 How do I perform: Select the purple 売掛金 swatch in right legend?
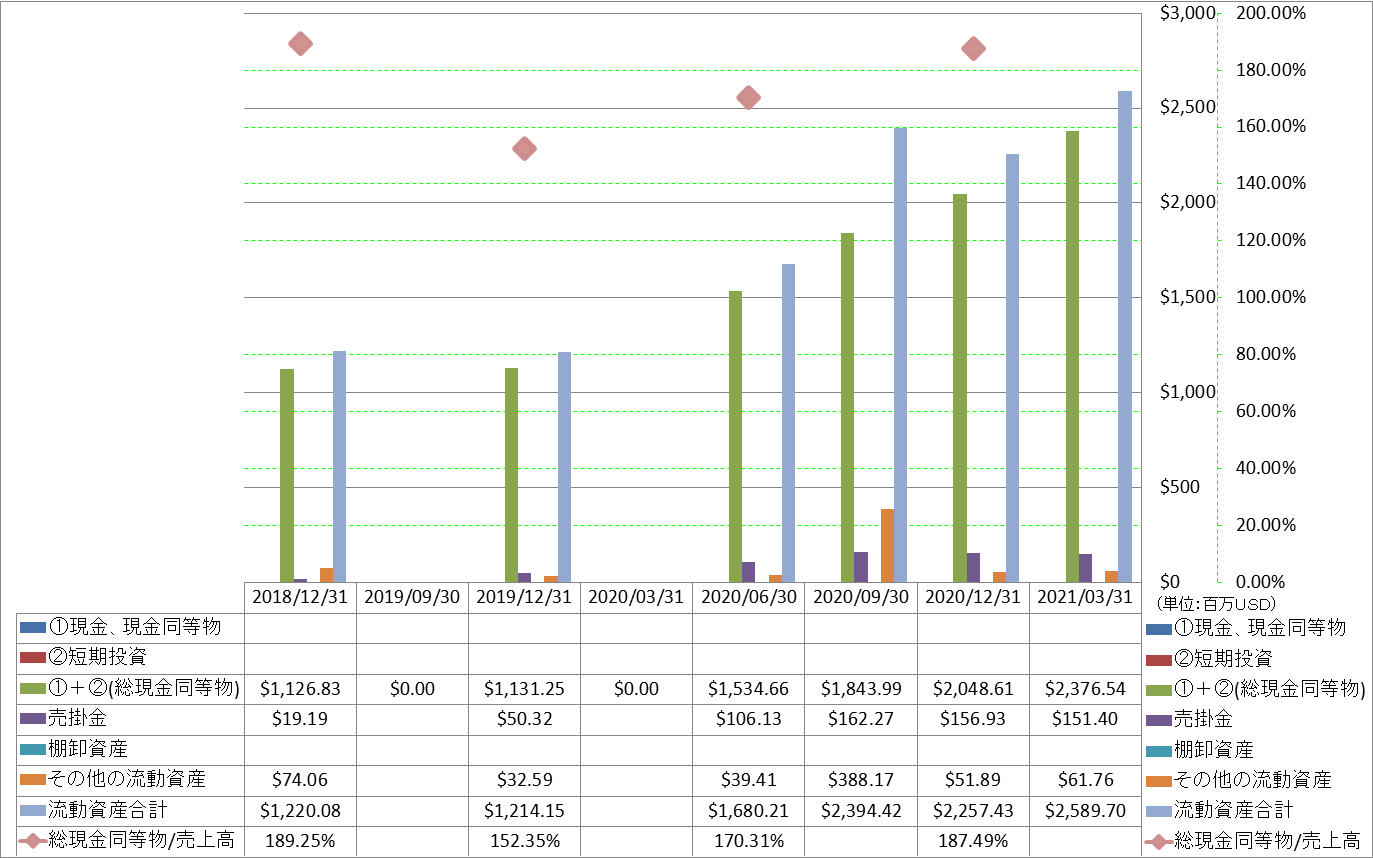[x=1158, y=719]
